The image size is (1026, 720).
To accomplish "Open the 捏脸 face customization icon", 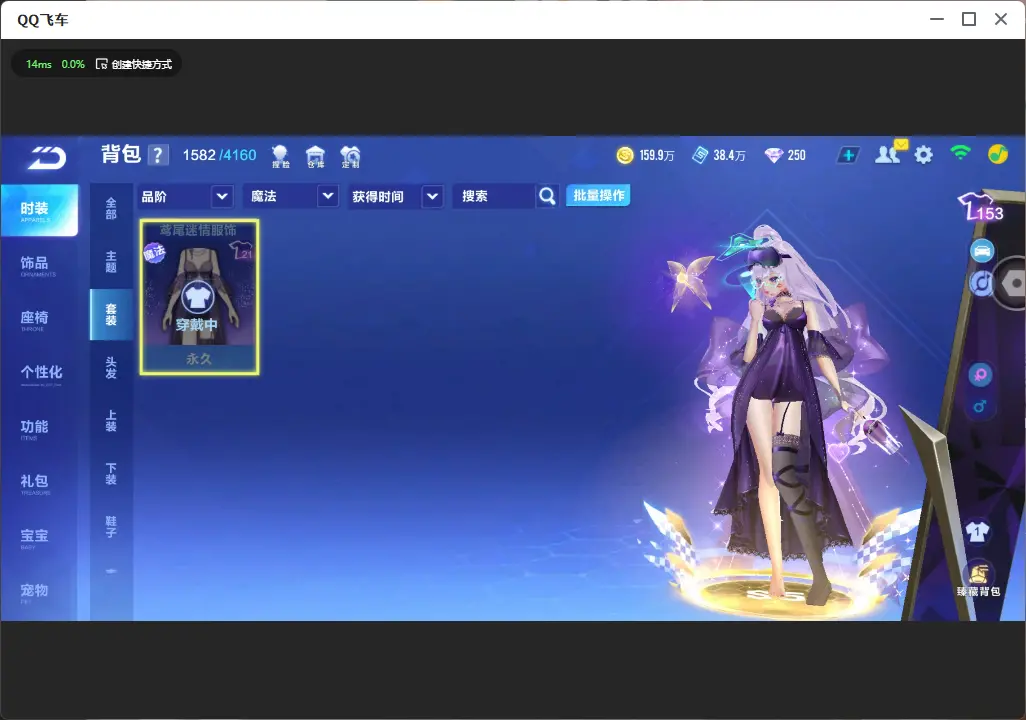I will 280,156.
